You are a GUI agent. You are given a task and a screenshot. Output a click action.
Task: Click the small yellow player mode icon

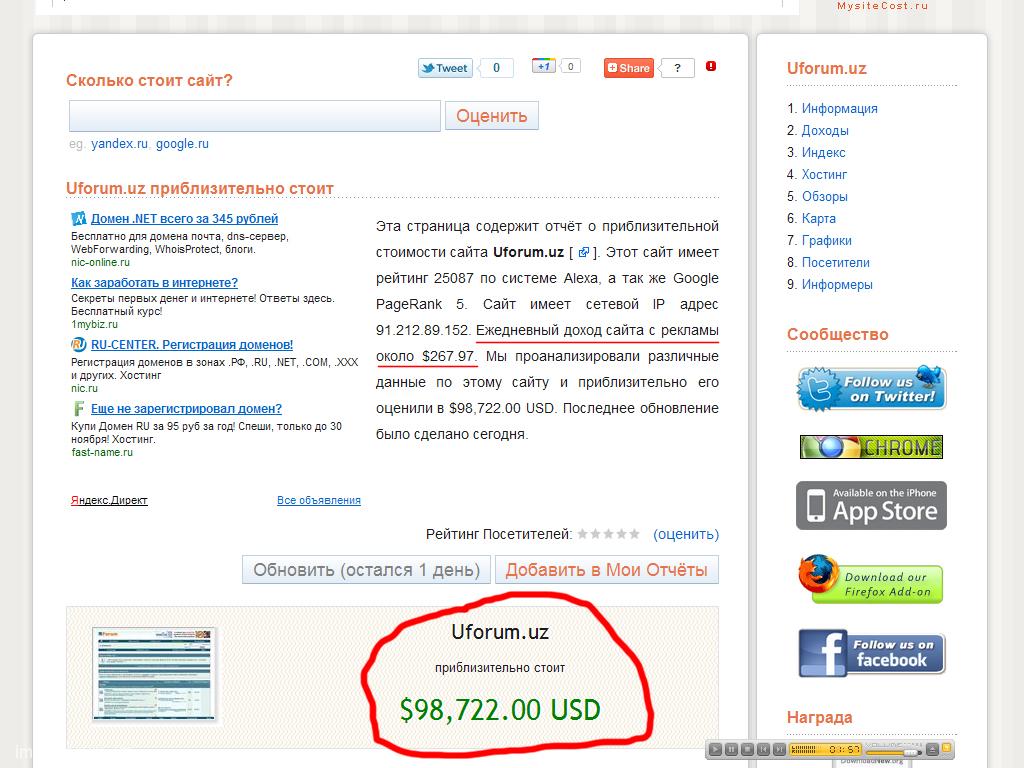click(x=946, y=748)
